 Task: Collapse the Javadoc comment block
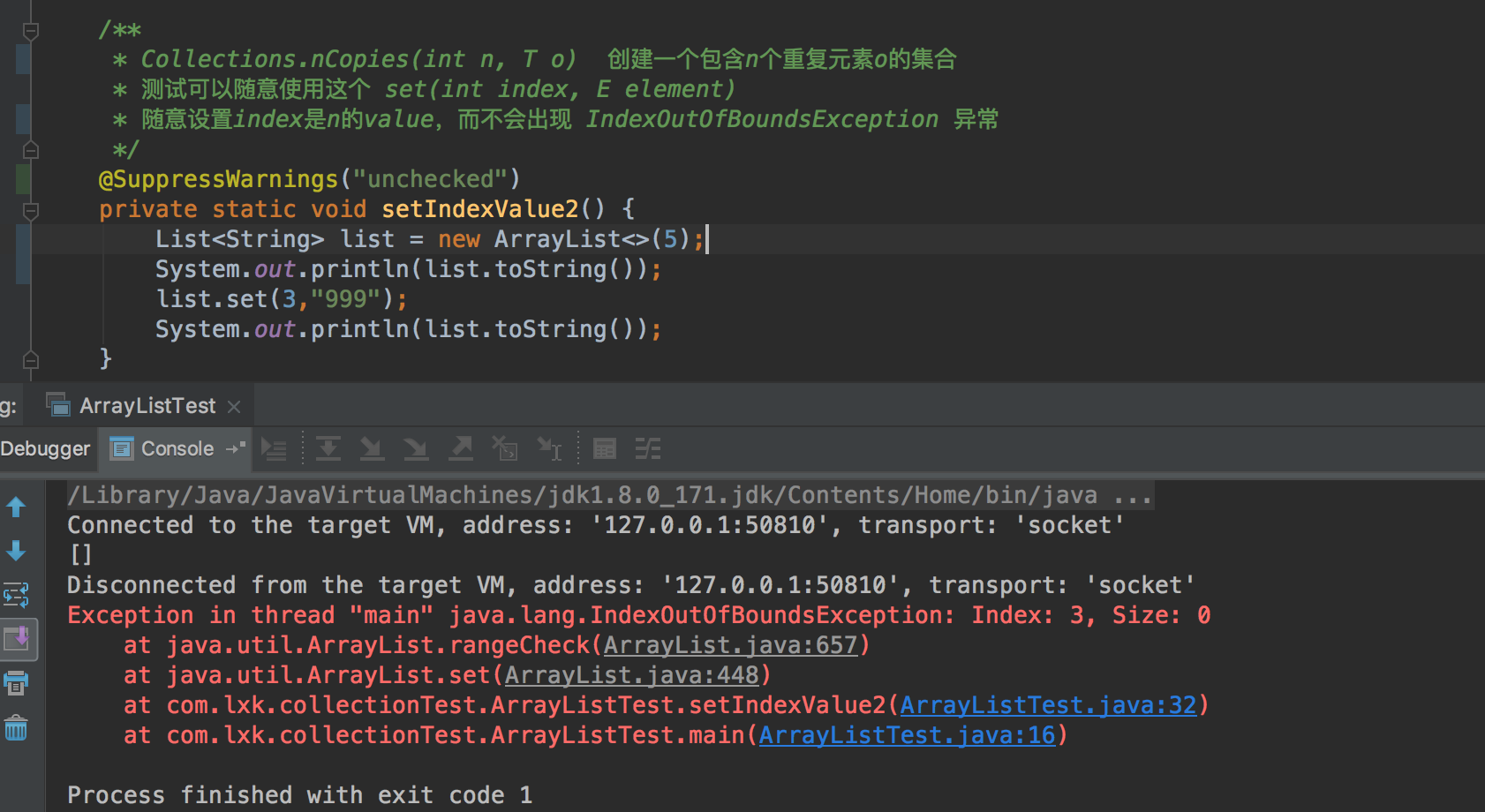click(x=31, y=29)
